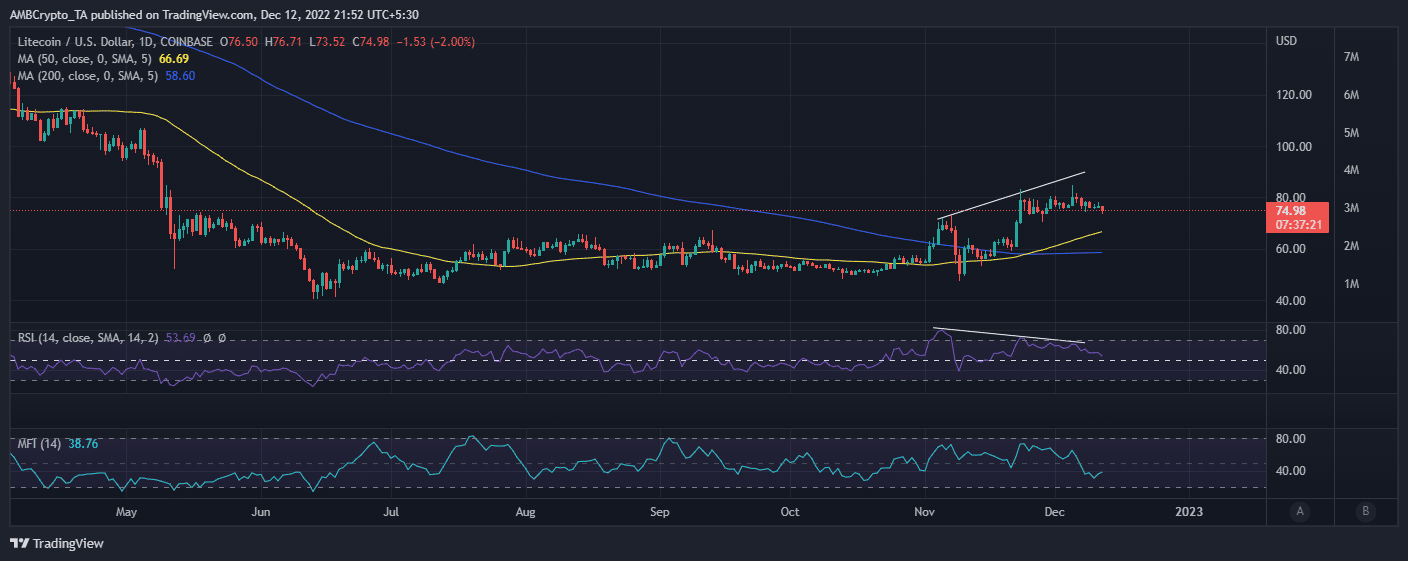This screenshot has height=561, width=1408.
Task: Click the 1M volume axis label
Action: (1351, 284)
